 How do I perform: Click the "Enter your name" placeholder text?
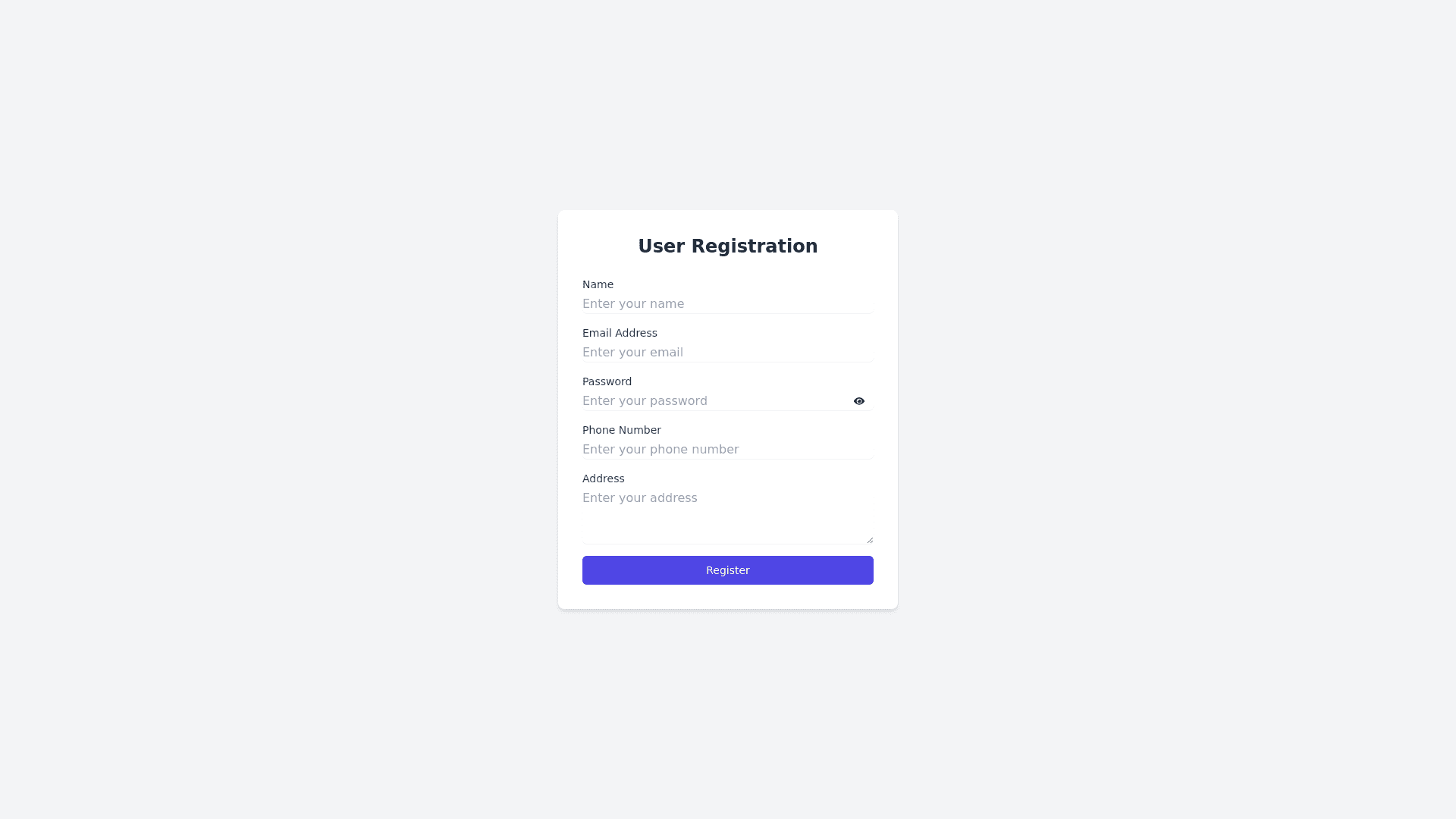[632, 304]
